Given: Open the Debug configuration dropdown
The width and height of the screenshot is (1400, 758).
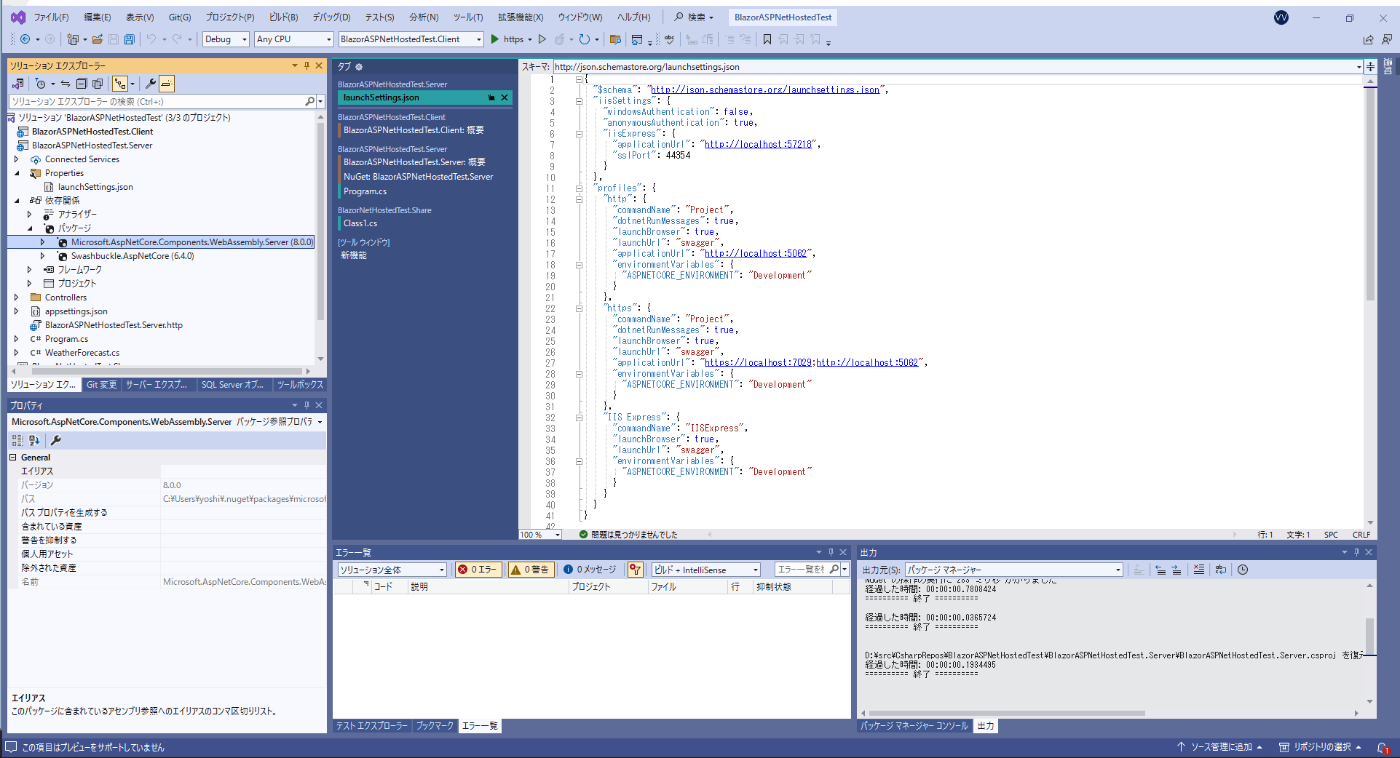Looking at the screenshot, I should (225, 39).
